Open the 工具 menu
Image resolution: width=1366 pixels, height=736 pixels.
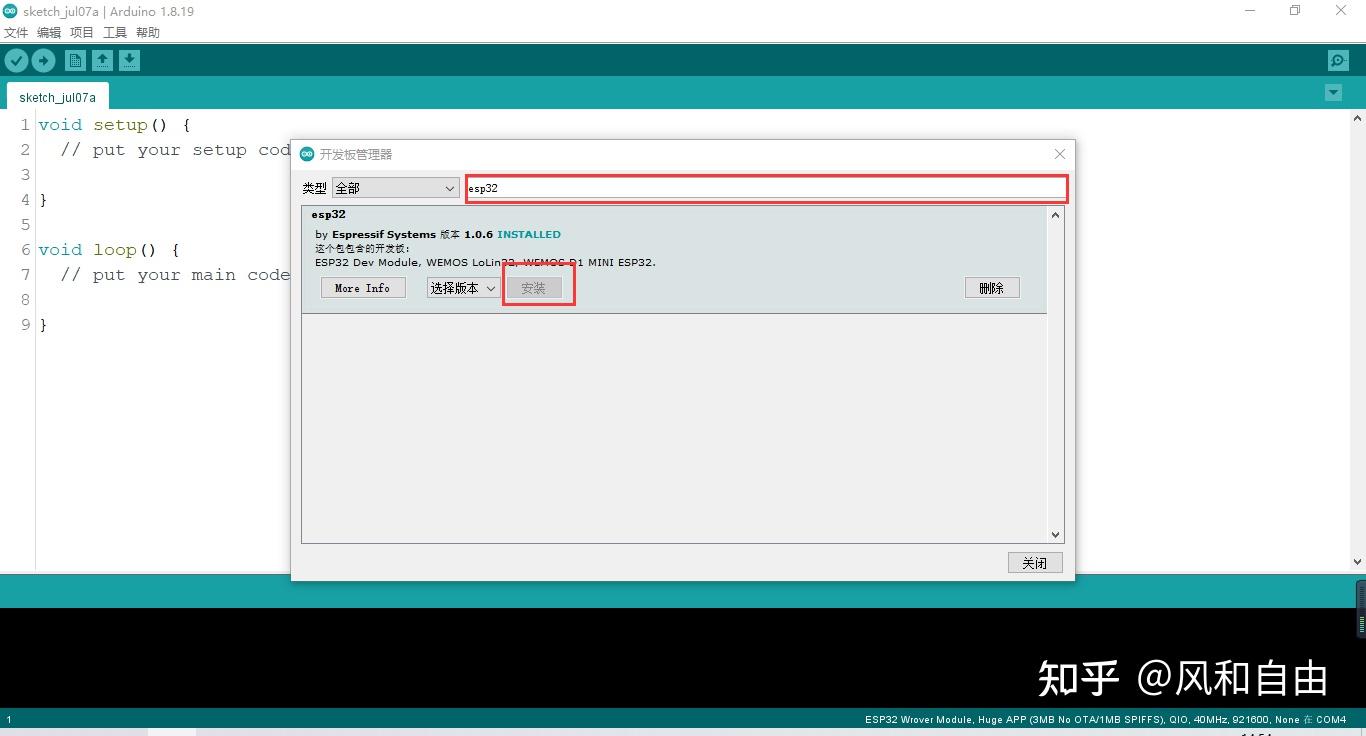(113, 32)
